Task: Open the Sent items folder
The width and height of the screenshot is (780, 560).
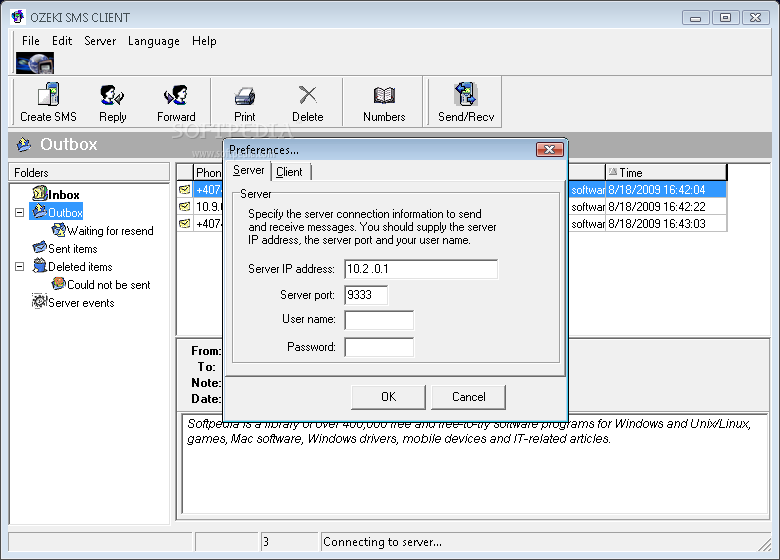Action: click(x=65, y=248)
